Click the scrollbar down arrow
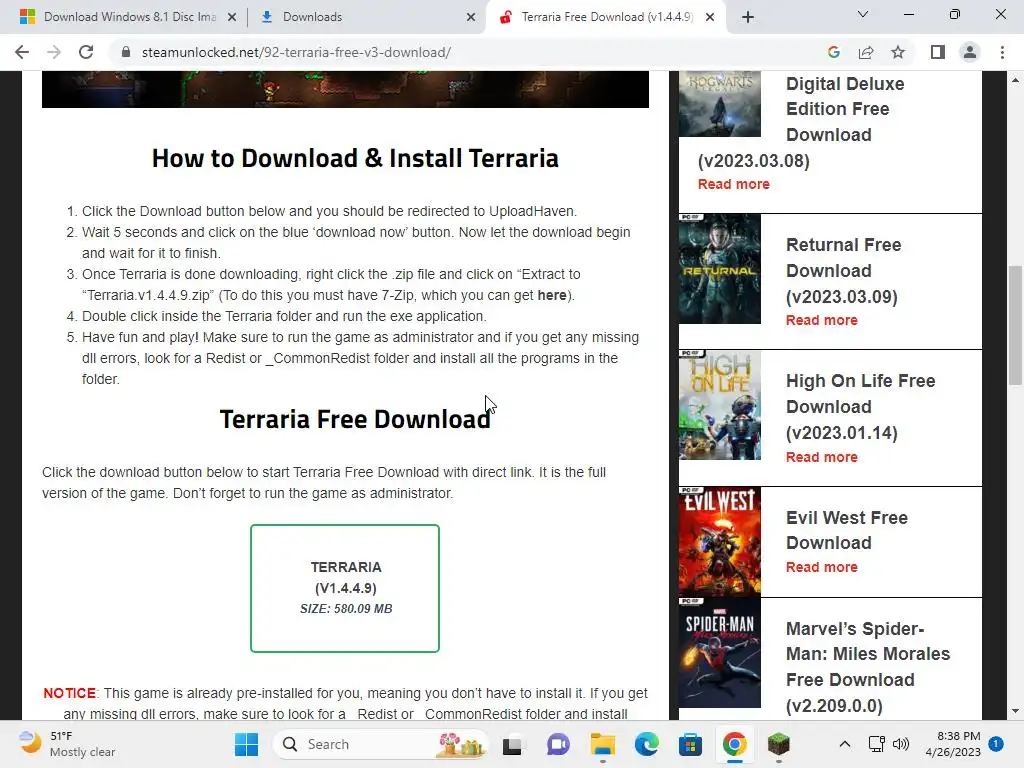1024x768 pixels. [1015, 711]
